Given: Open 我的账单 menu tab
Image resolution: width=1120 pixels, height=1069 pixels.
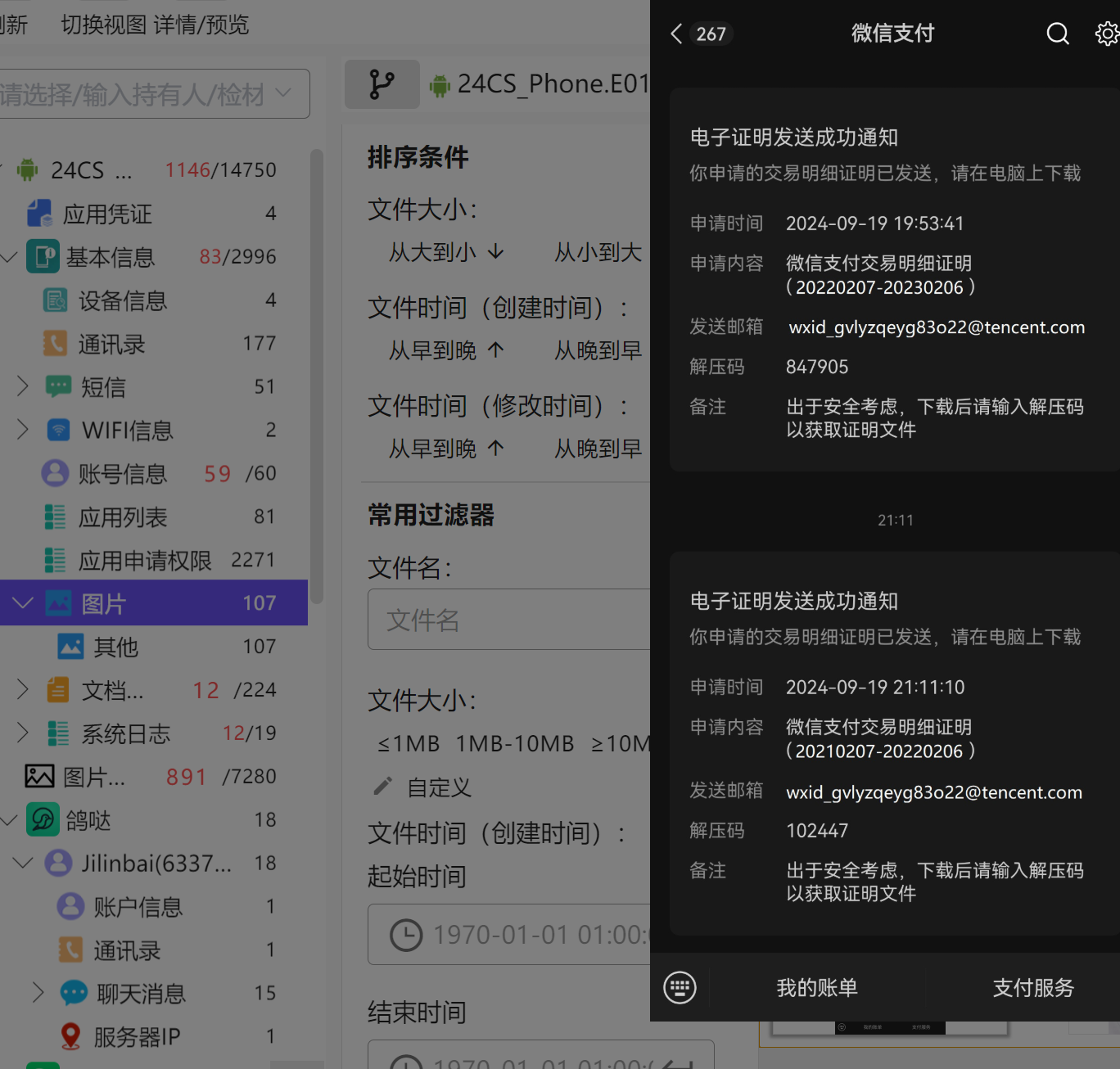Looking at the screenshot, I should [x=816, y=988].
